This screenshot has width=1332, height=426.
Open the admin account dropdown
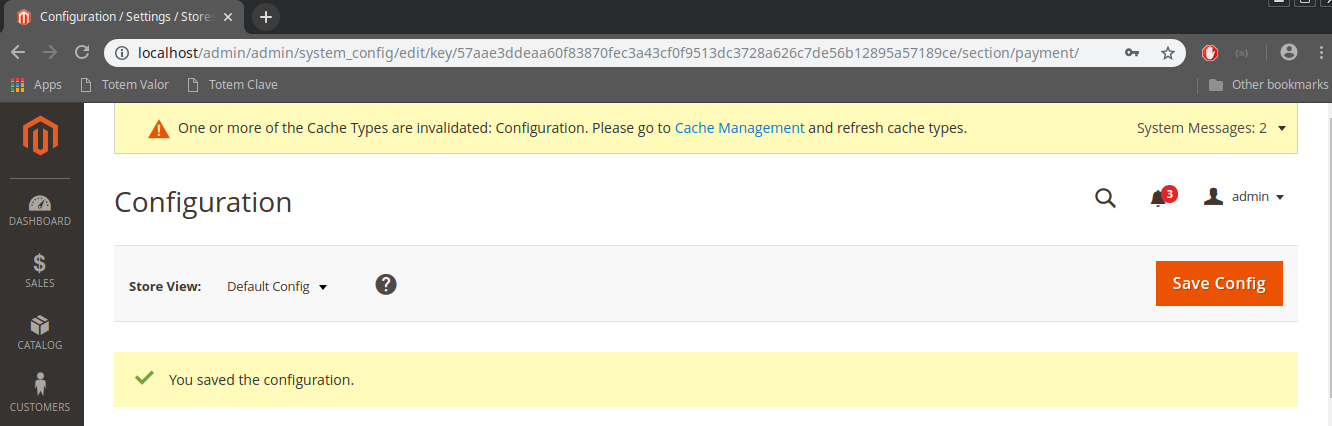point(1244,197)
